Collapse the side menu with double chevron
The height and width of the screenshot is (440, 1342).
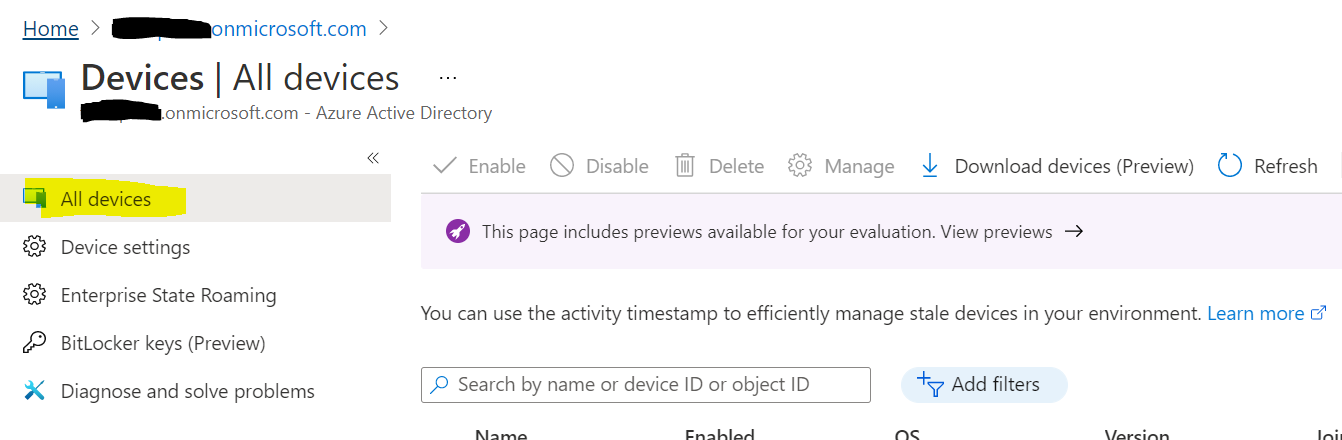click(373, 158)
